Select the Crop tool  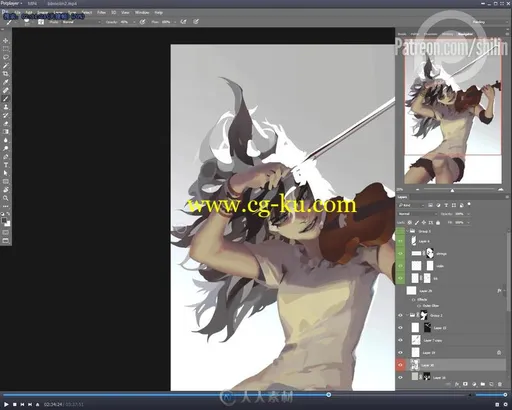pyautogui.click(x=6, y=74)
